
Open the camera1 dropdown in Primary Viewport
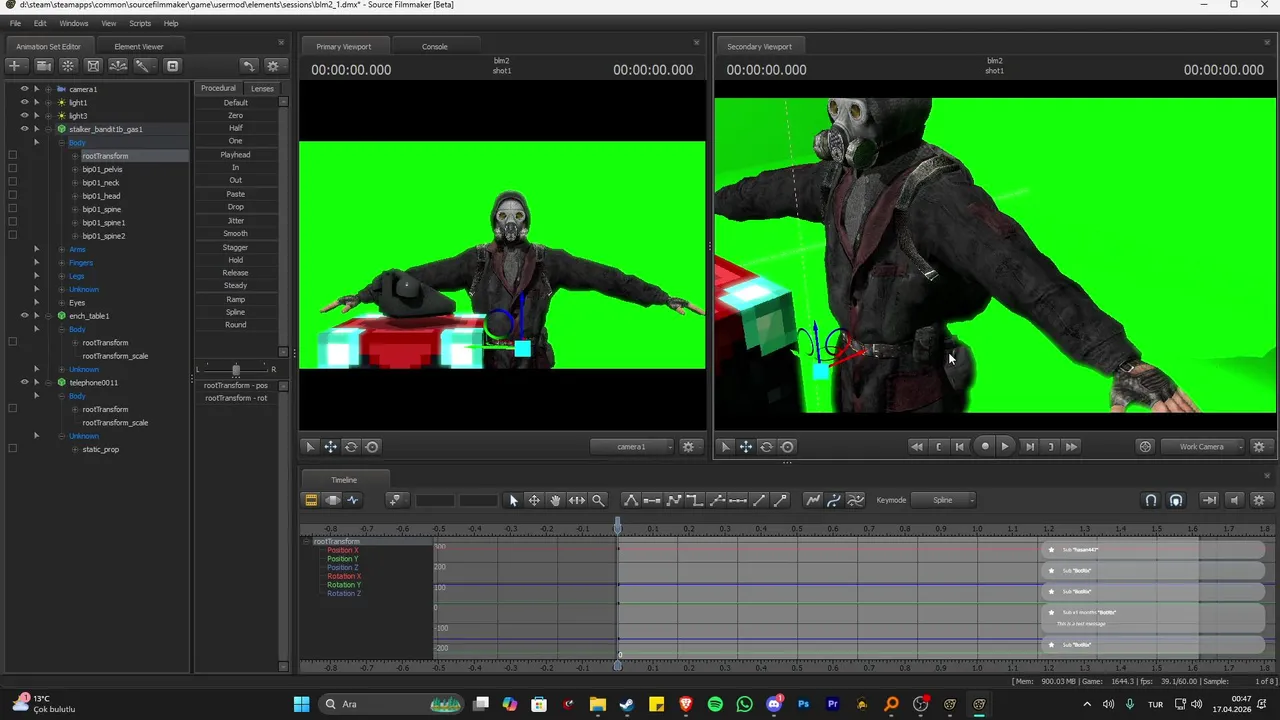[x=631, y=447]
